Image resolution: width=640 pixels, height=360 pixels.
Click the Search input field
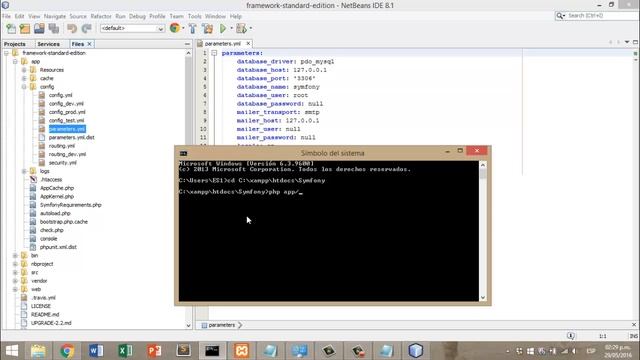(x=602, y=16)
